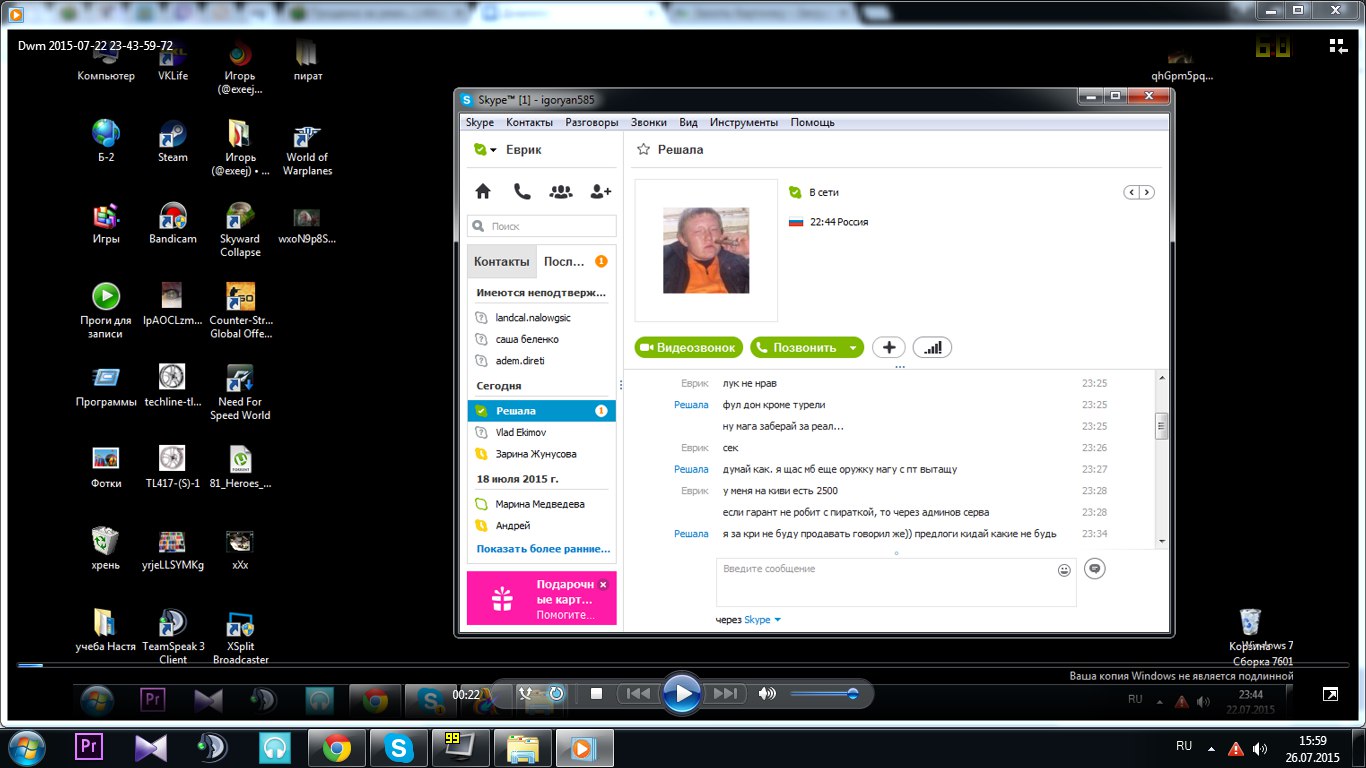Select contact Зарина Жунусова
The width and height of the screenshot is (1366, 768).
[x=542, y=454]
